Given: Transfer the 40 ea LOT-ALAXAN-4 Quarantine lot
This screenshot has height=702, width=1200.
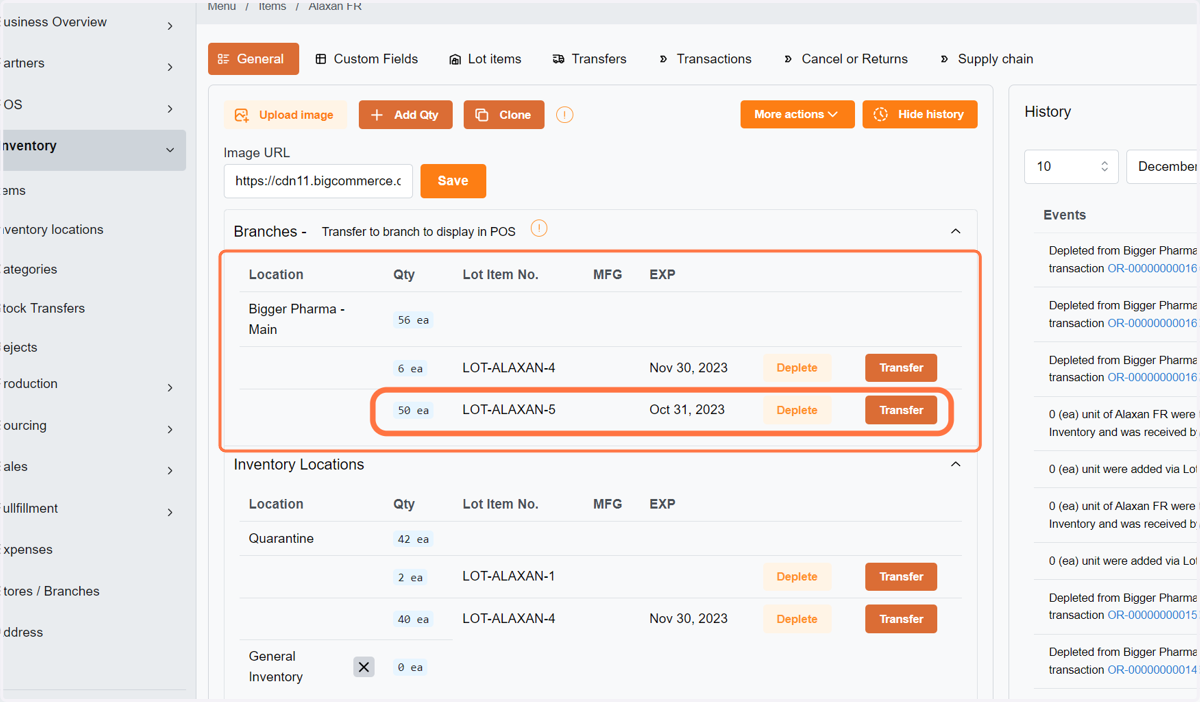Looking at the screenshot, I should 901,619.
